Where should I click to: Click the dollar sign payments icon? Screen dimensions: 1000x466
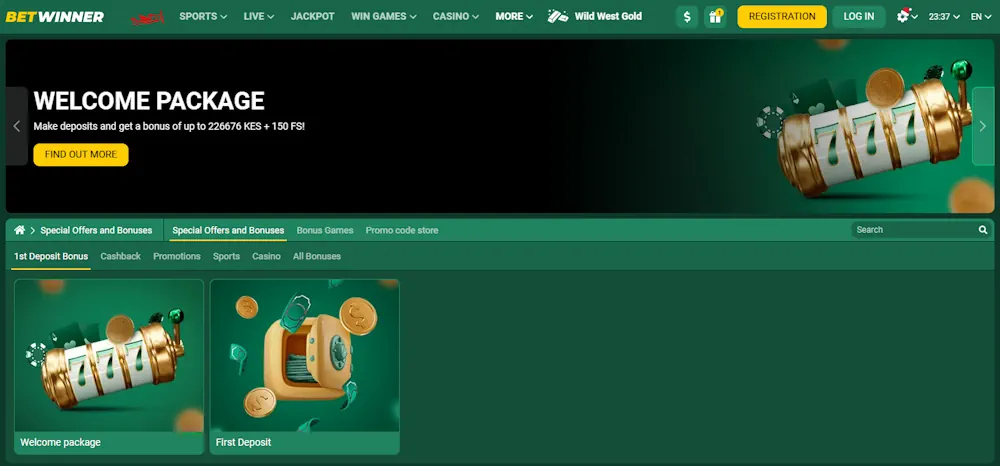point(687,17)
